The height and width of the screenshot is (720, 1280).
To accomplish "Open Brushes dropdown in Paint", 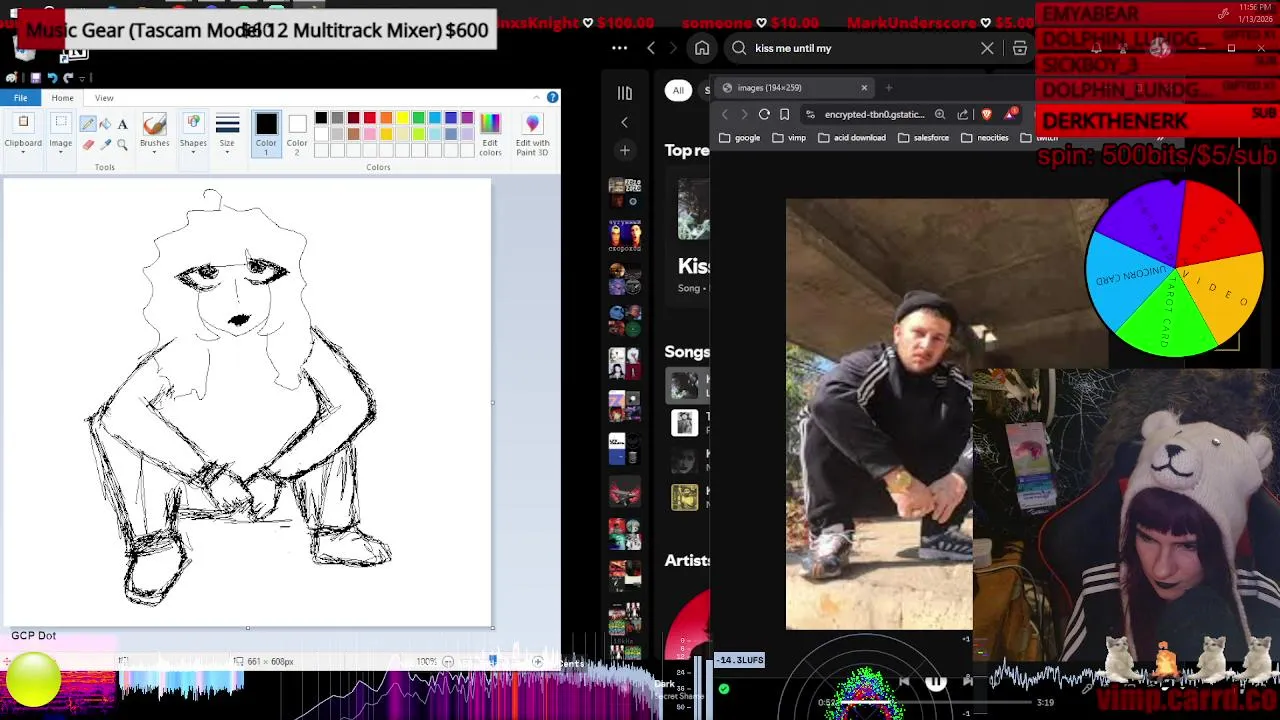I will (x=154, y=134).
